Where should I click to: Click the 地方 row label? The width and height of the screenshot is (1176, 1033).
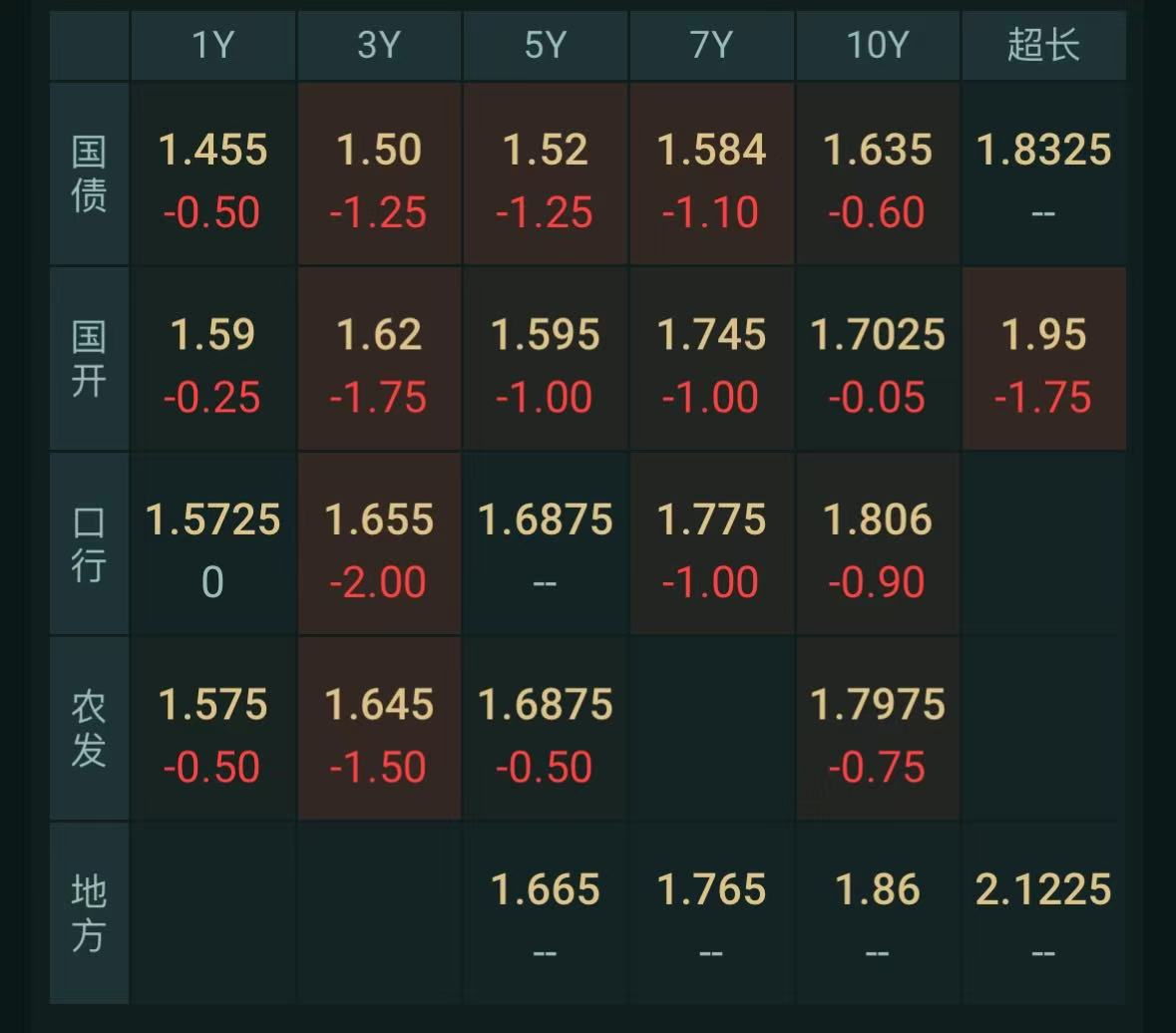click(89, 913)
